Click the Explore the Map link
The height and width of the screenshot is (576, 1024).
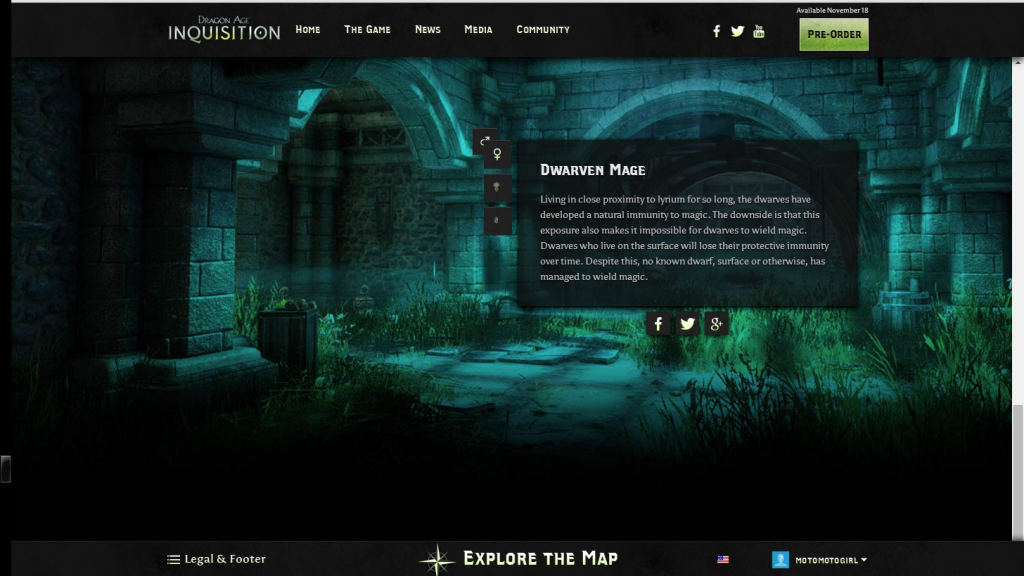pyautogui.click(x=540, y=558)
